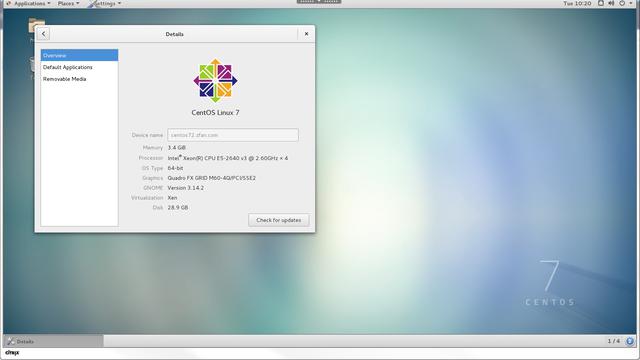640x360 pixels.
Task: Click Check for updates button
Action: (x=279, y=220)
